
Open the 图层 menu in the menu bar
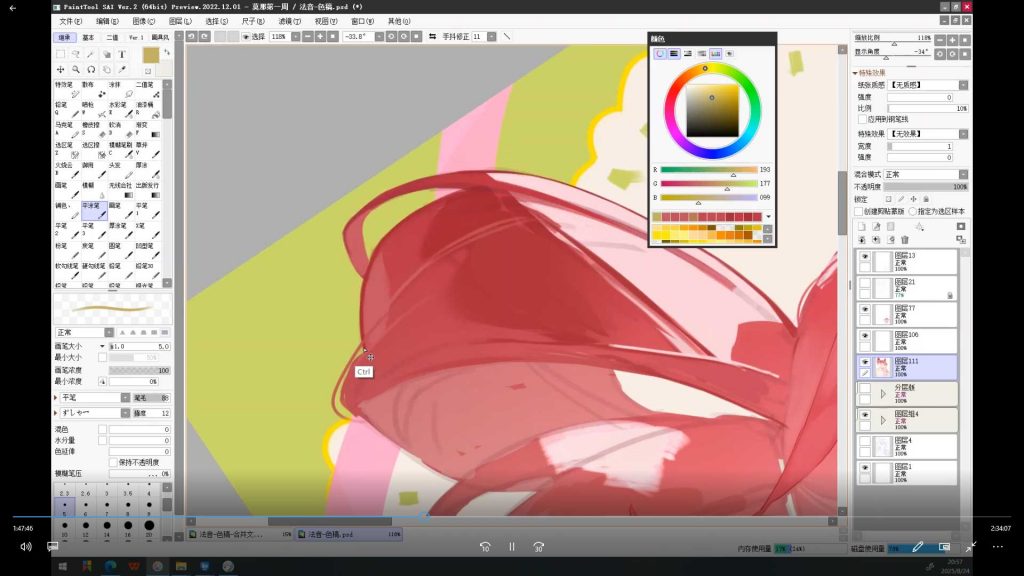click(181, 20)
